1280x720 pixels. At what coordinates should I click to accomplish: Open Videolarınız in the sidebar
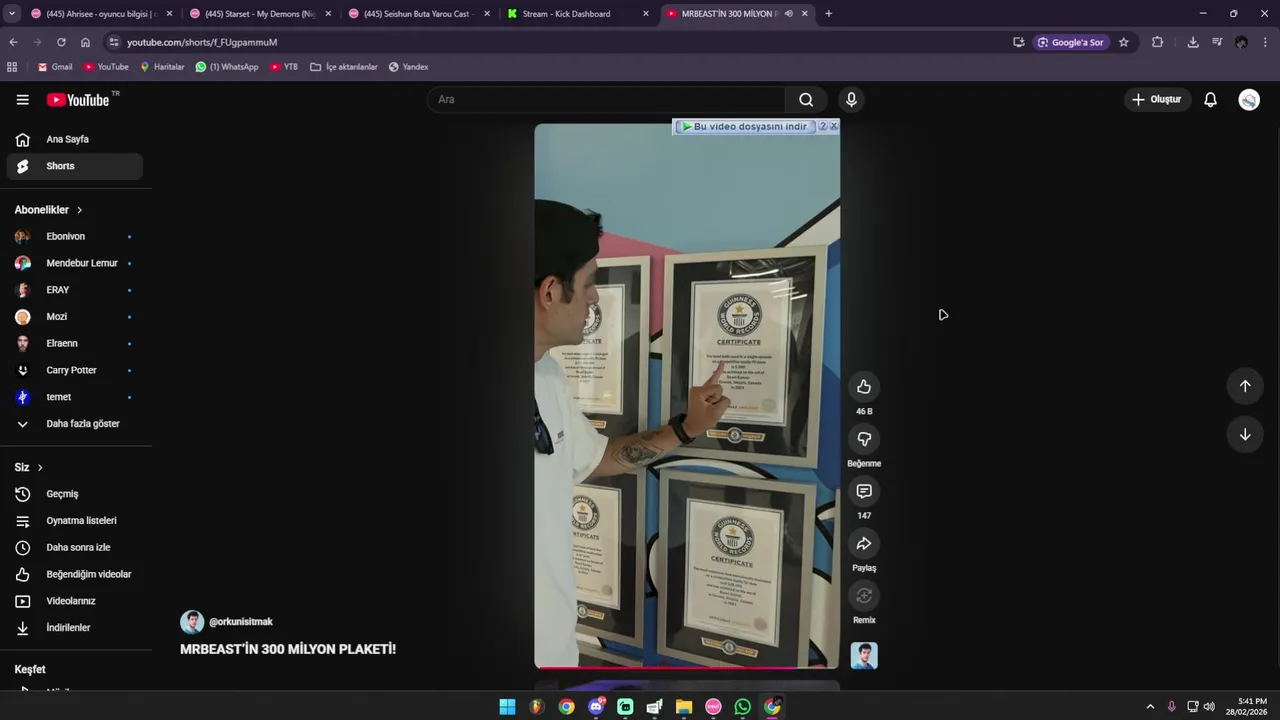coord(76,601)
